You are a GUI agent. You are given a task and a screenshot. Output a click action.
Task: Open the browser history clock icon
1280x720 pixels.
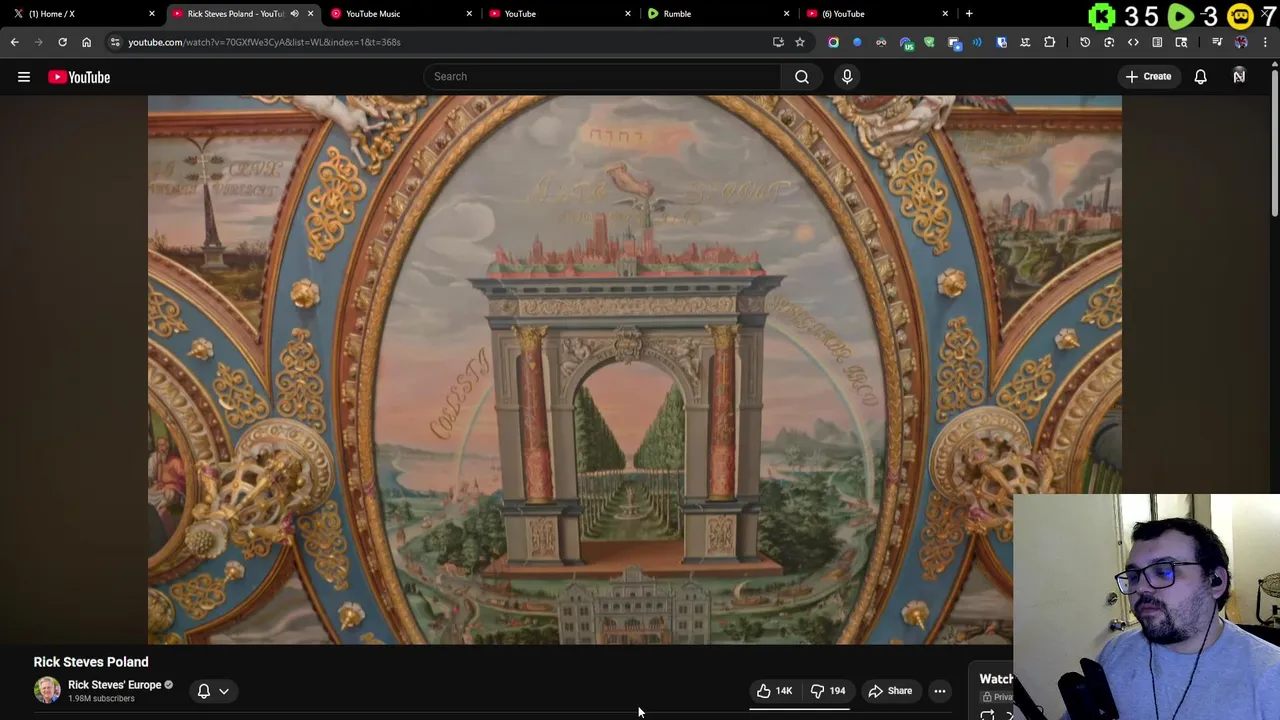[x=1085, y=42]
